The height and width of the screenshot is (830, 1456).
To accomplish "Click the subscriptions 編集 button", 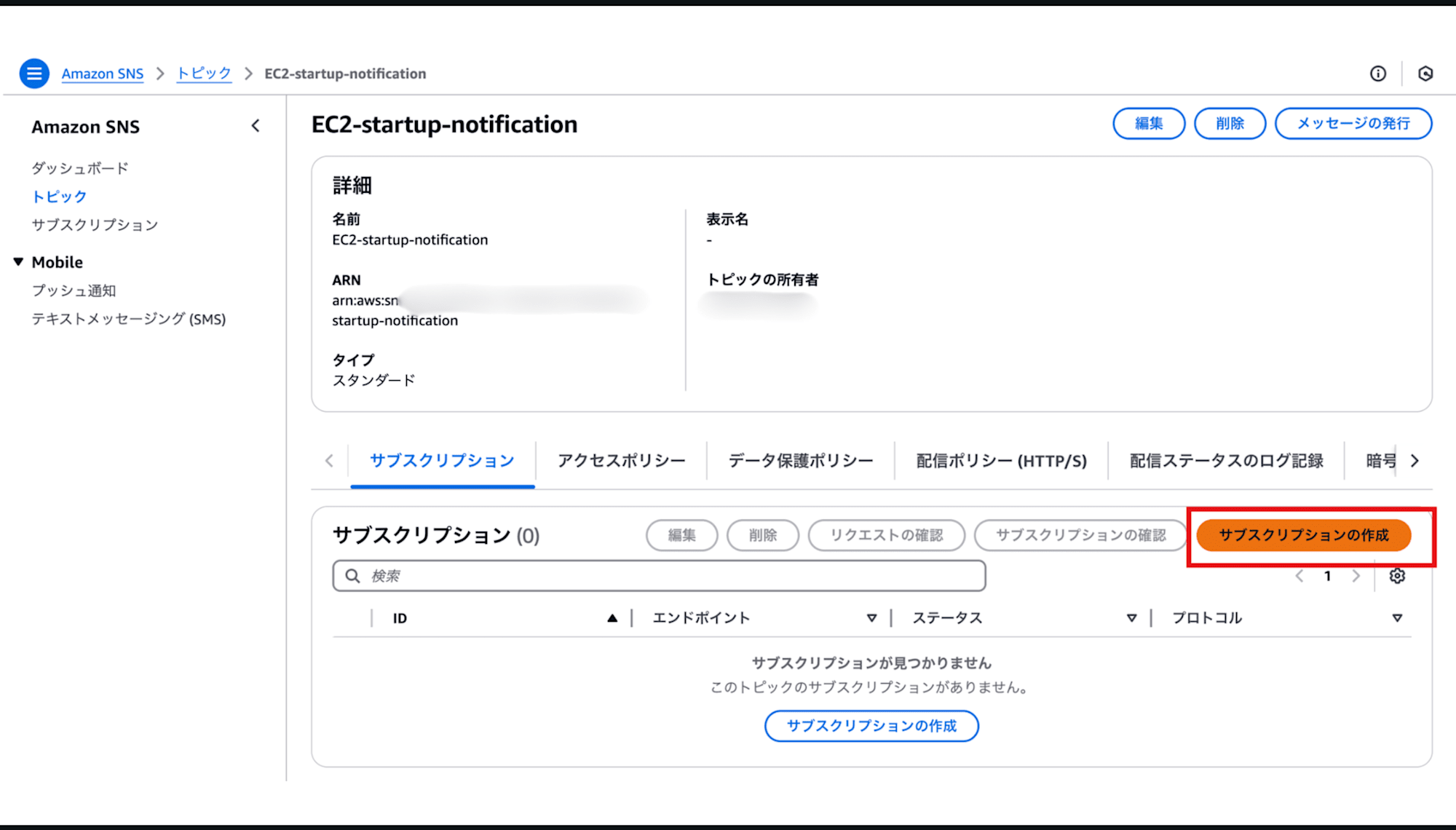I will [681, 535].
